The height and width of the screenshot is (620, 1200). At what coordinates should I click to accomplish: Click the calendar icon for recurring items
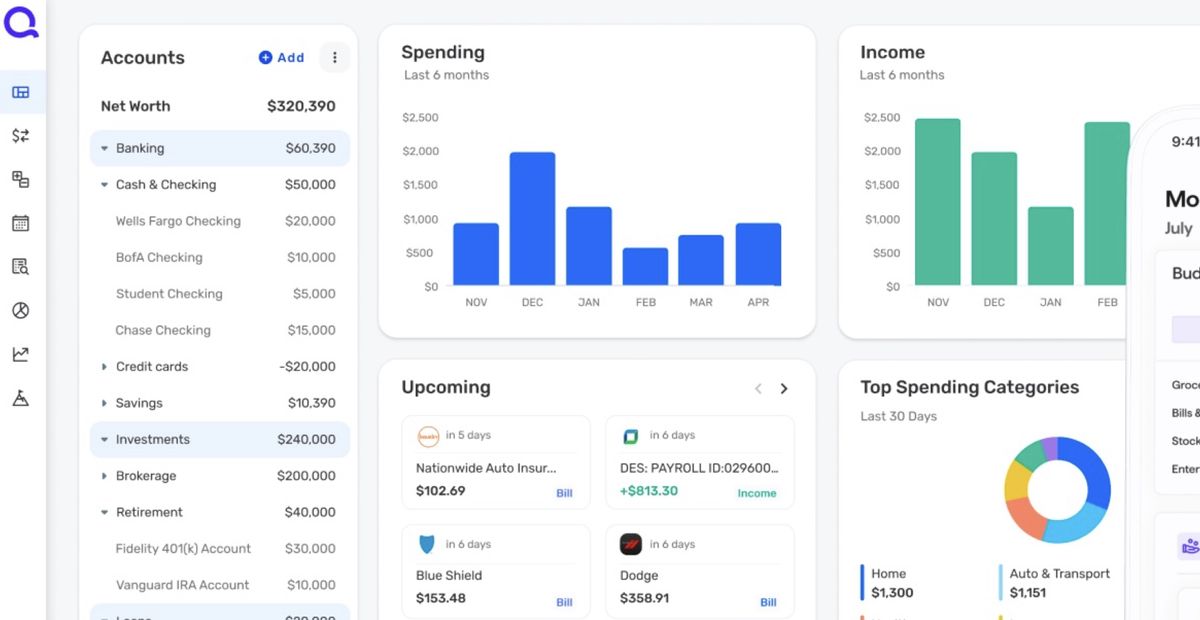(20, 222)
